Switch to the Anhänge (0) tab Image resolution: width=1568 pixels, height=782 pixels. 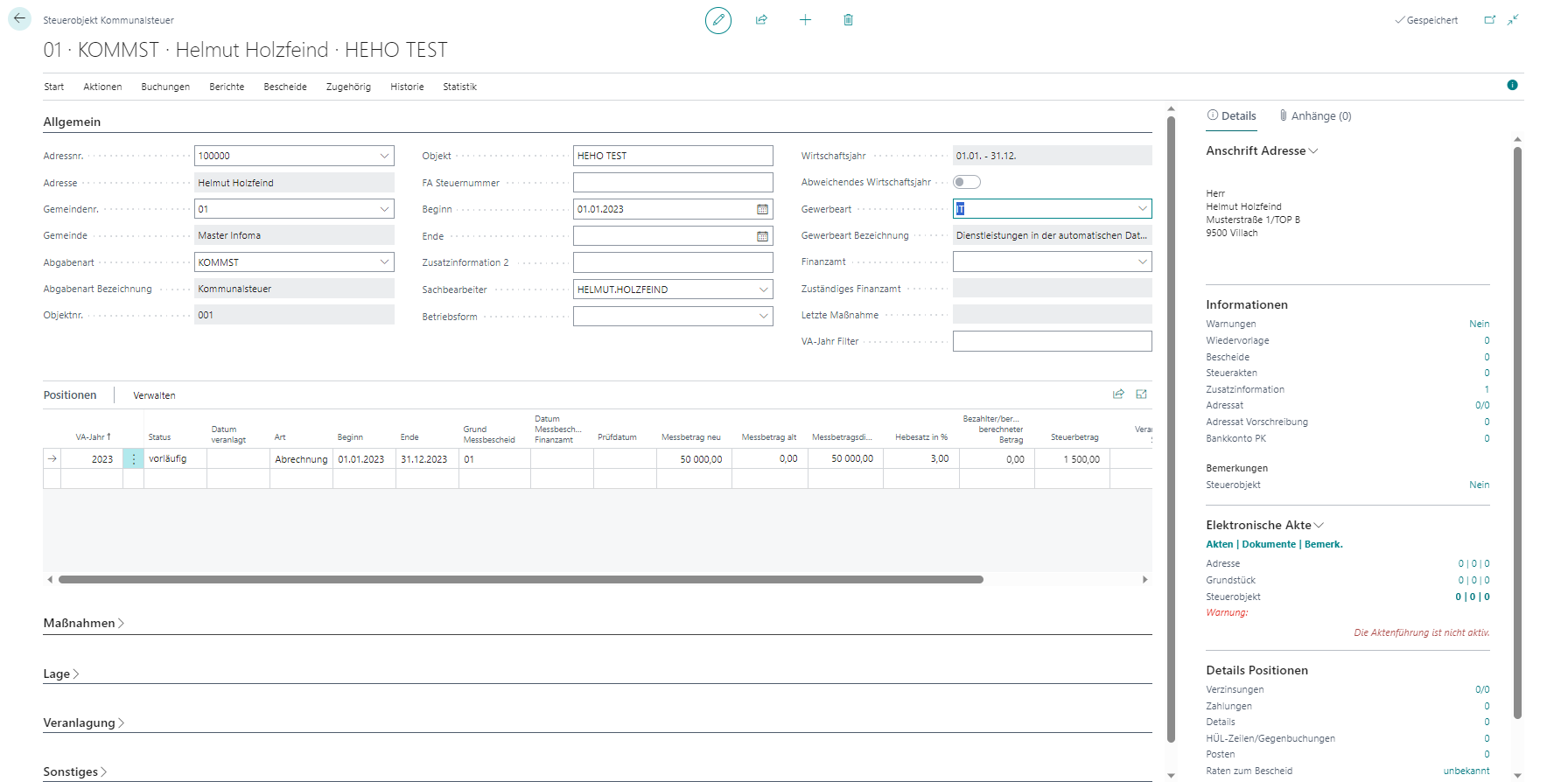1315,116
